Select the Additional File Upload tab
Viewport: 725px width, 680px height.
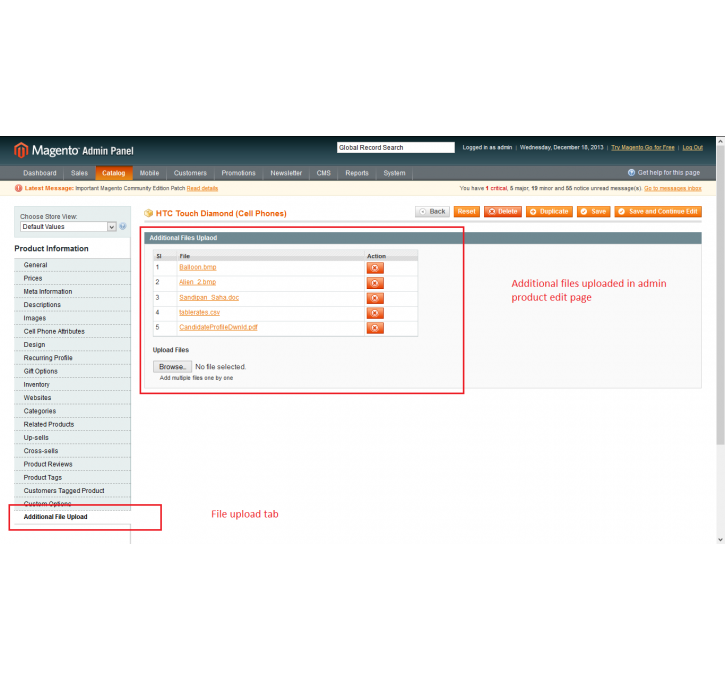click(x=72, y=517)
